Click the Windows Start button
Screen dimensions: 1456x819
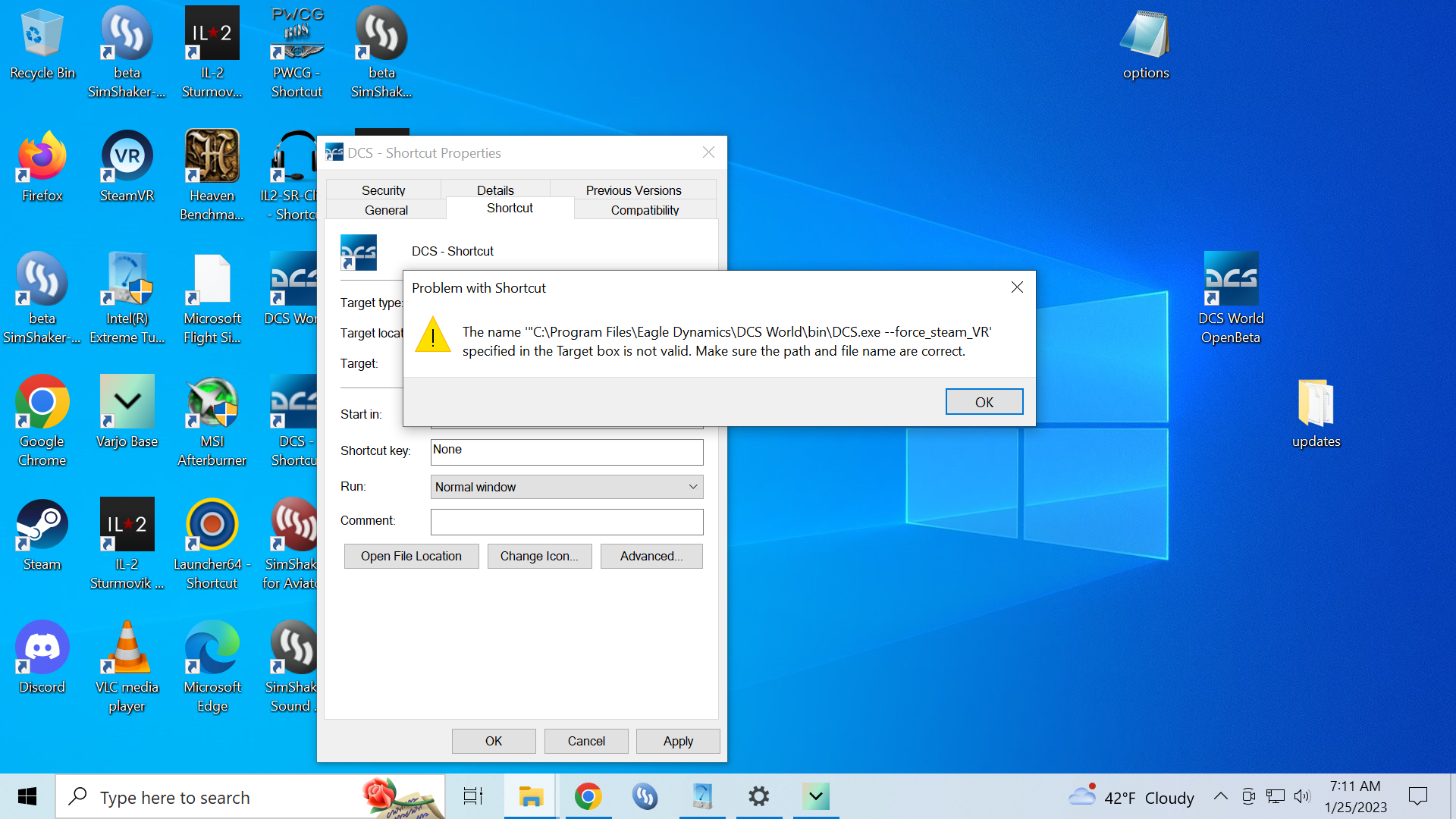(x=27, y=796)
